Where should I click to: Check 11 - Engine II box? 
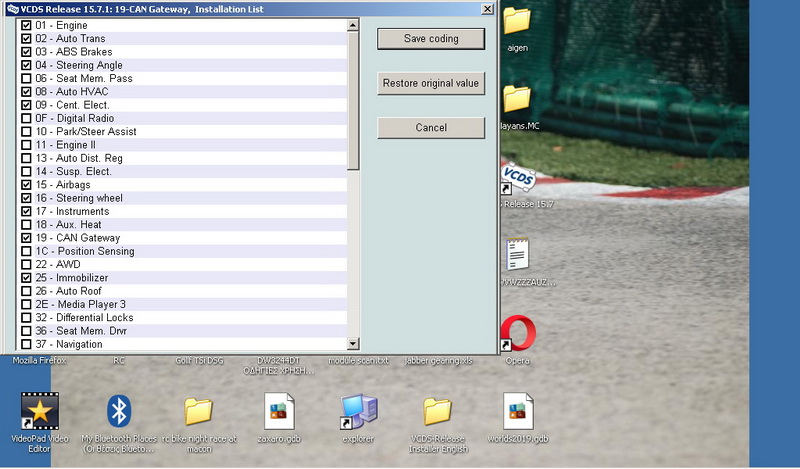coord(26,144)
